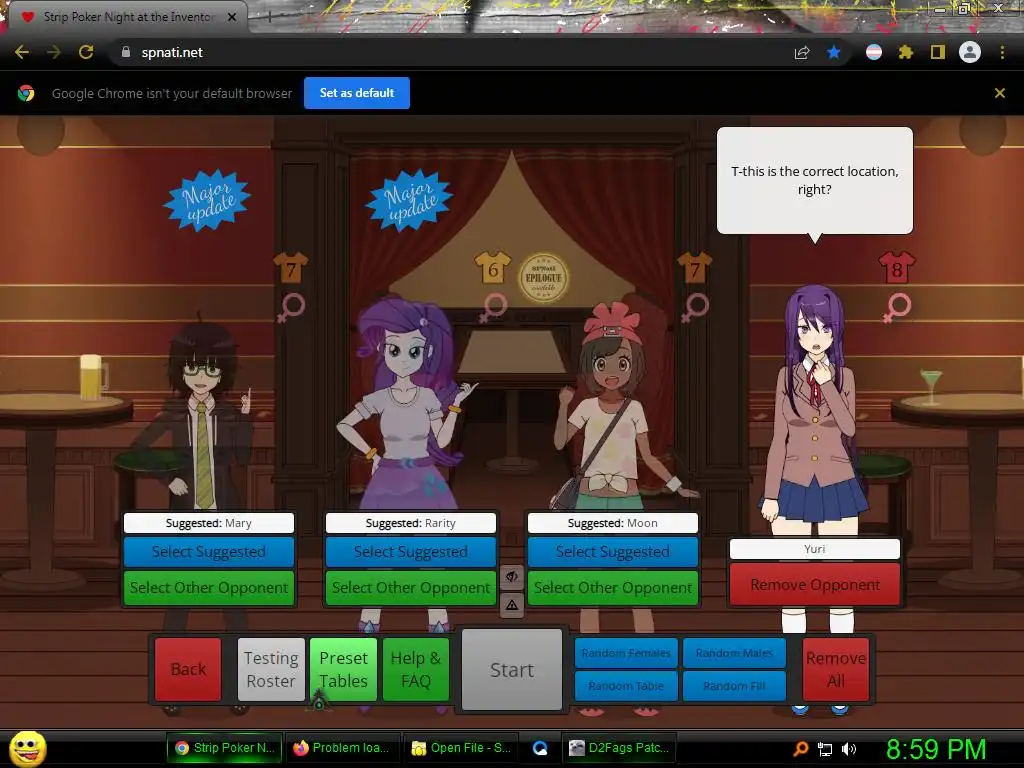
Task: Open Preset Tables
Action: pos(344,669)
